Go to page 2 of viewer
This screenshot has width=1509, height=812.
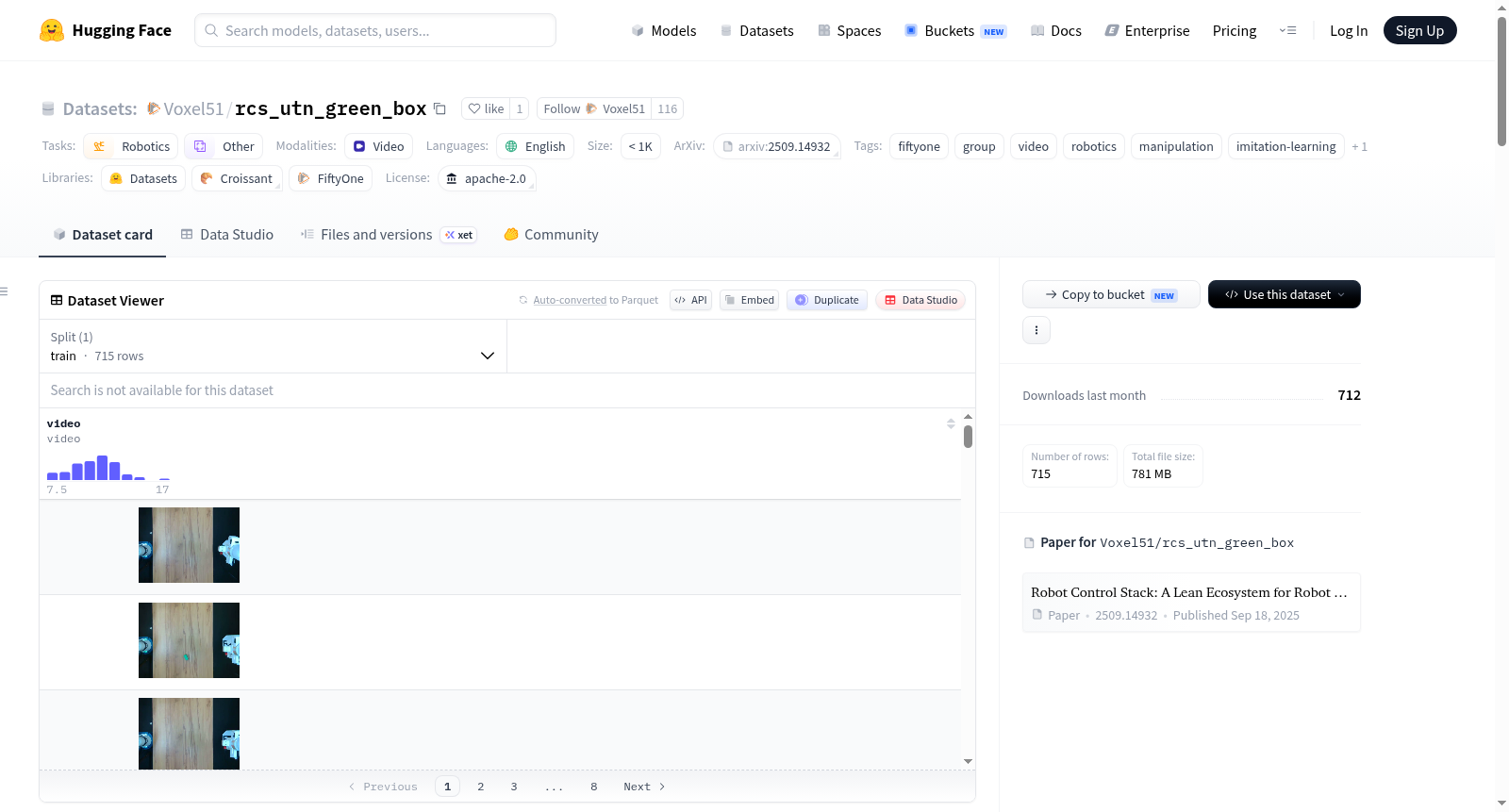481,787
